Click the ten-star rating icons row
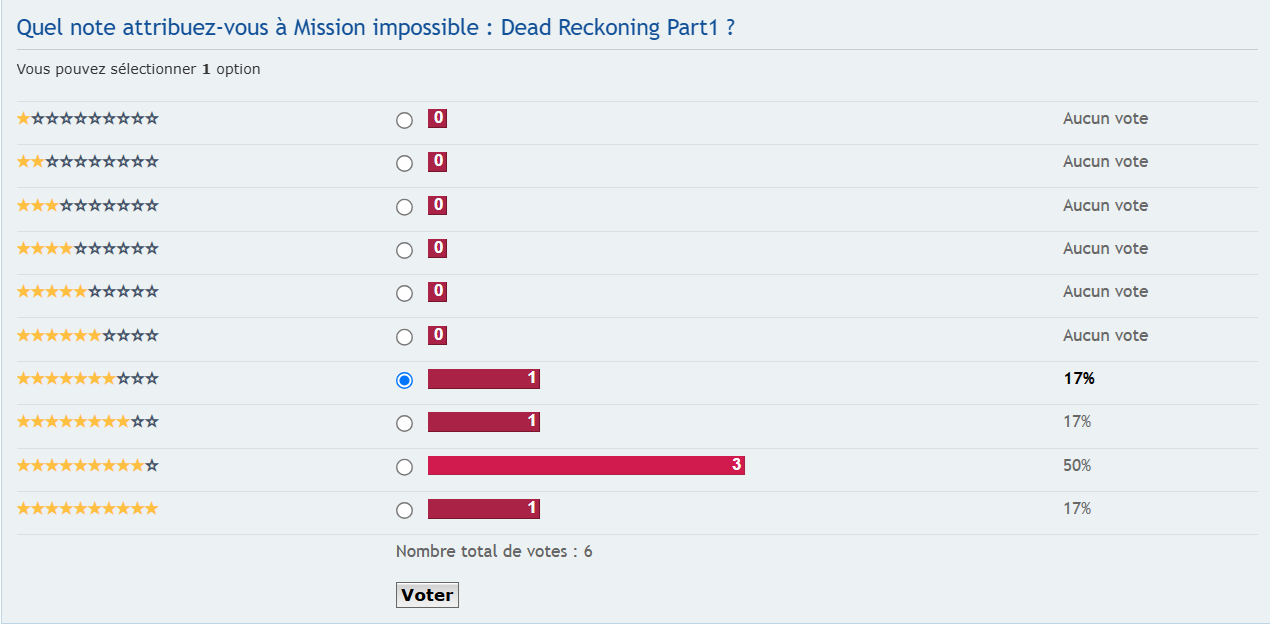This screenshot has height=624, width=1270. [x=87, y=508]
